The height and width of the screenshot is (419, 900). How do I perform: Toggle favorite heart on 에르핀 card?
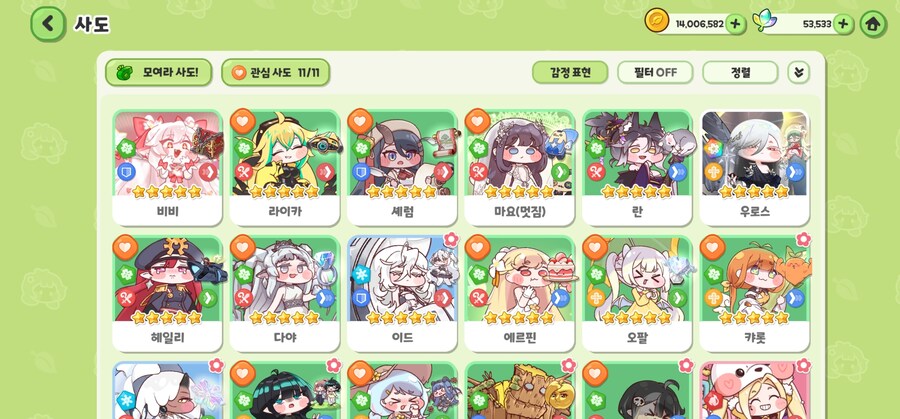(x=478, y=247)
